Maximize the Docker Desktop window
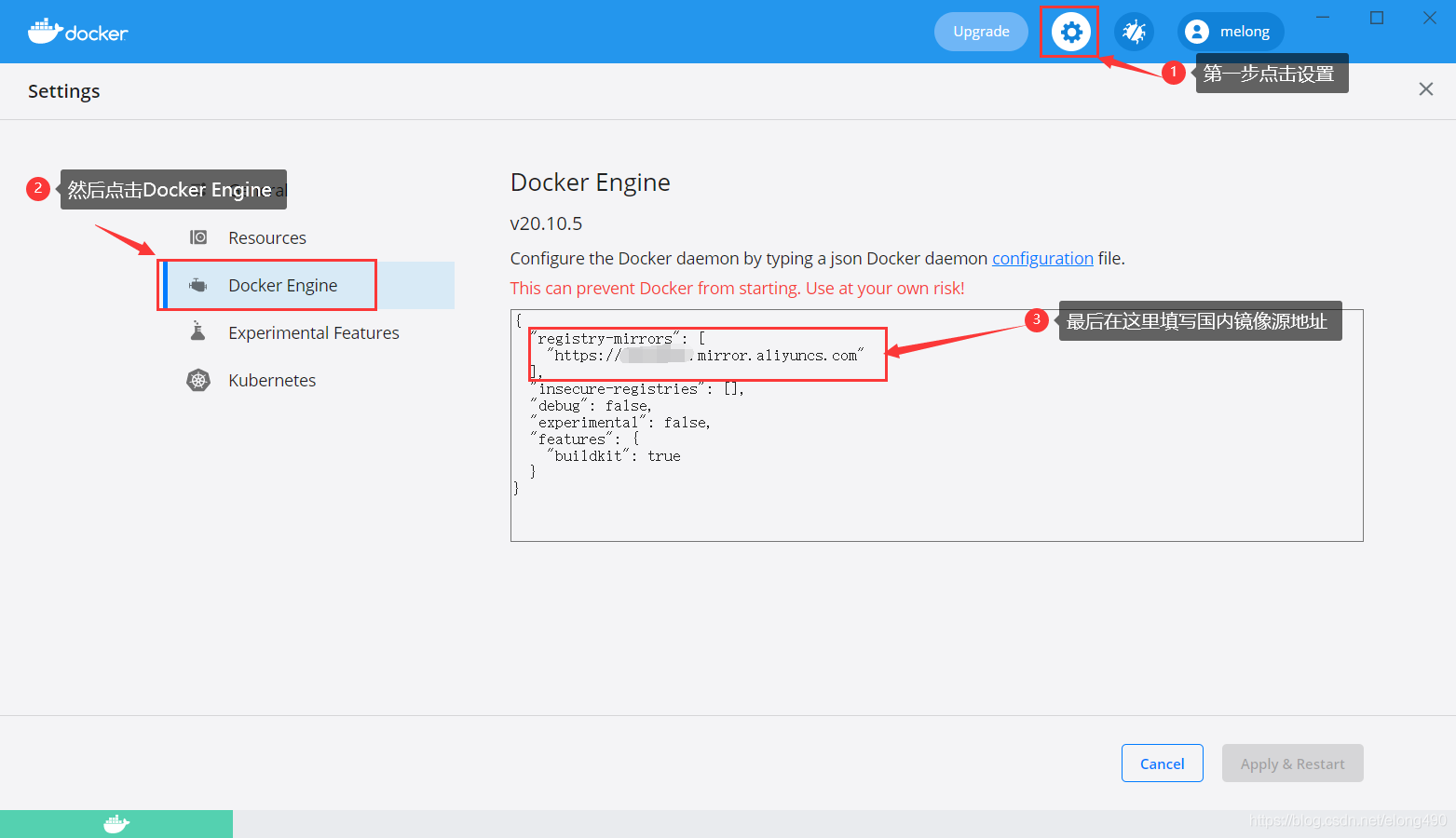The height and width of the screenshot is (838, 1456). [x=1377, y=18]
